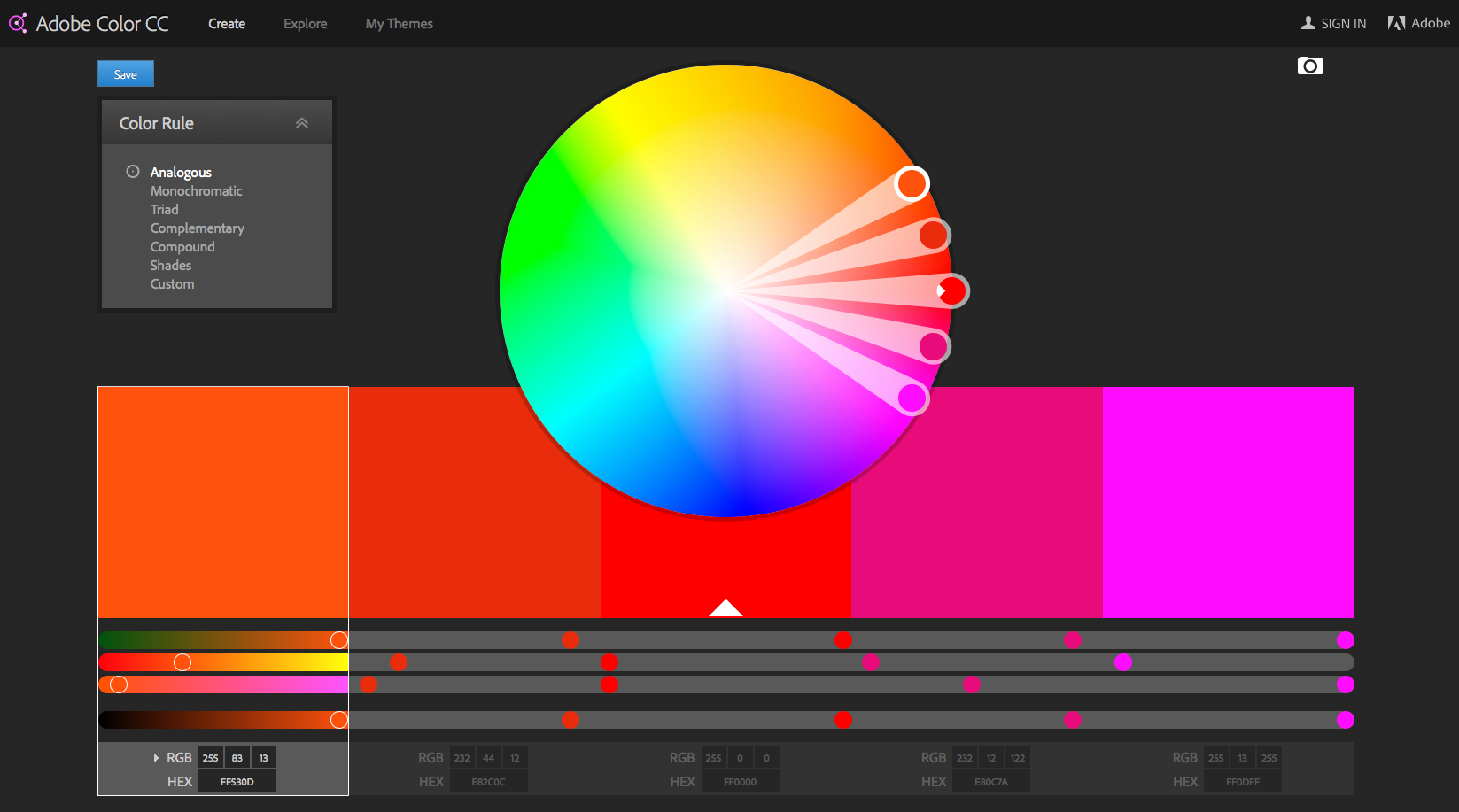Open the camera icon to create theme from image
The image size is (1459, 812).
pyautogui.click(x=1309, y=66)
